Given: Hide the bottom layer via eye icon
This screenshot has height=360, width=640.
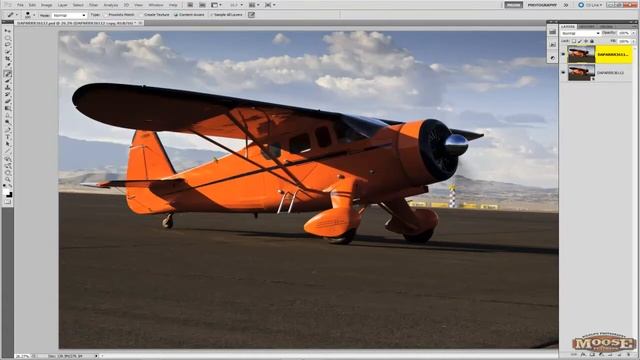Looking at the screenshot, I should [563, 73].
